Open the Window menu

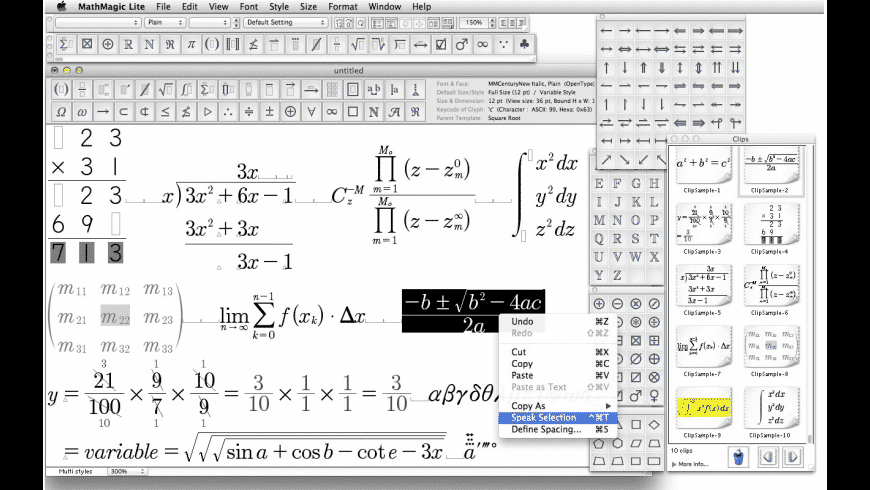[x=385, y=7]
